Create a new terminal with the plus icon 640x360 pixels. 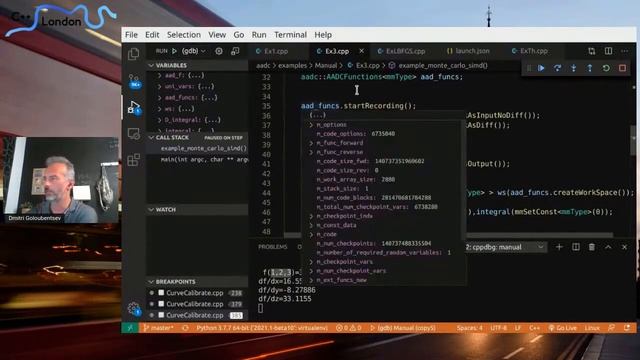click(559, 247)
